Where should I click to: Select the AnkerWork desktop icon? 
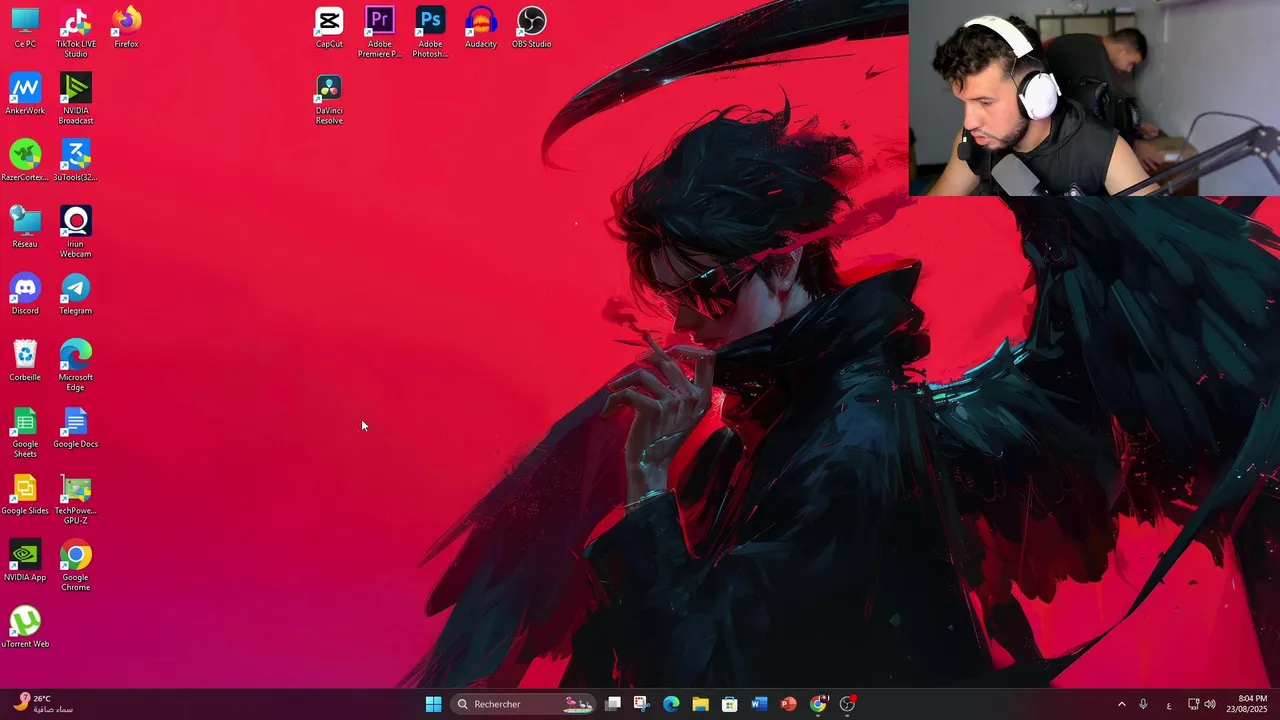point(25,94)
